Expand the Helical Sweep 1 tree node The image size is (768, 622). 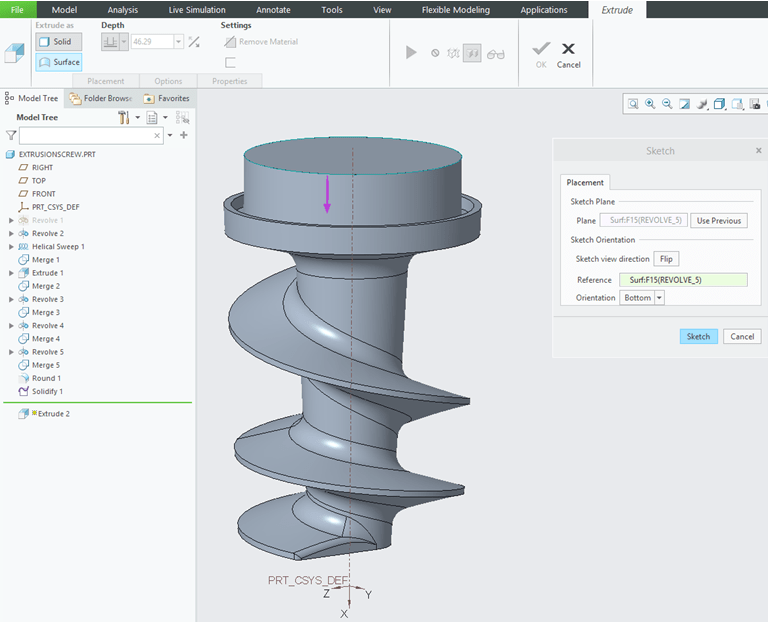[11, 246]
